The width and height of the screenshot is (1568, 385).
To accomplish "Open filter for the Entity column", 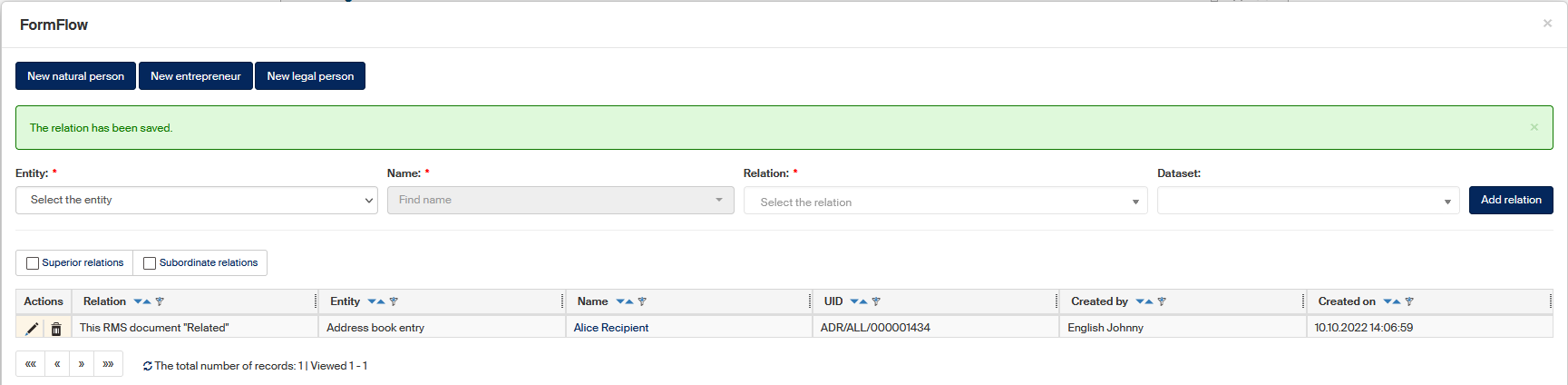I will 394,301.
